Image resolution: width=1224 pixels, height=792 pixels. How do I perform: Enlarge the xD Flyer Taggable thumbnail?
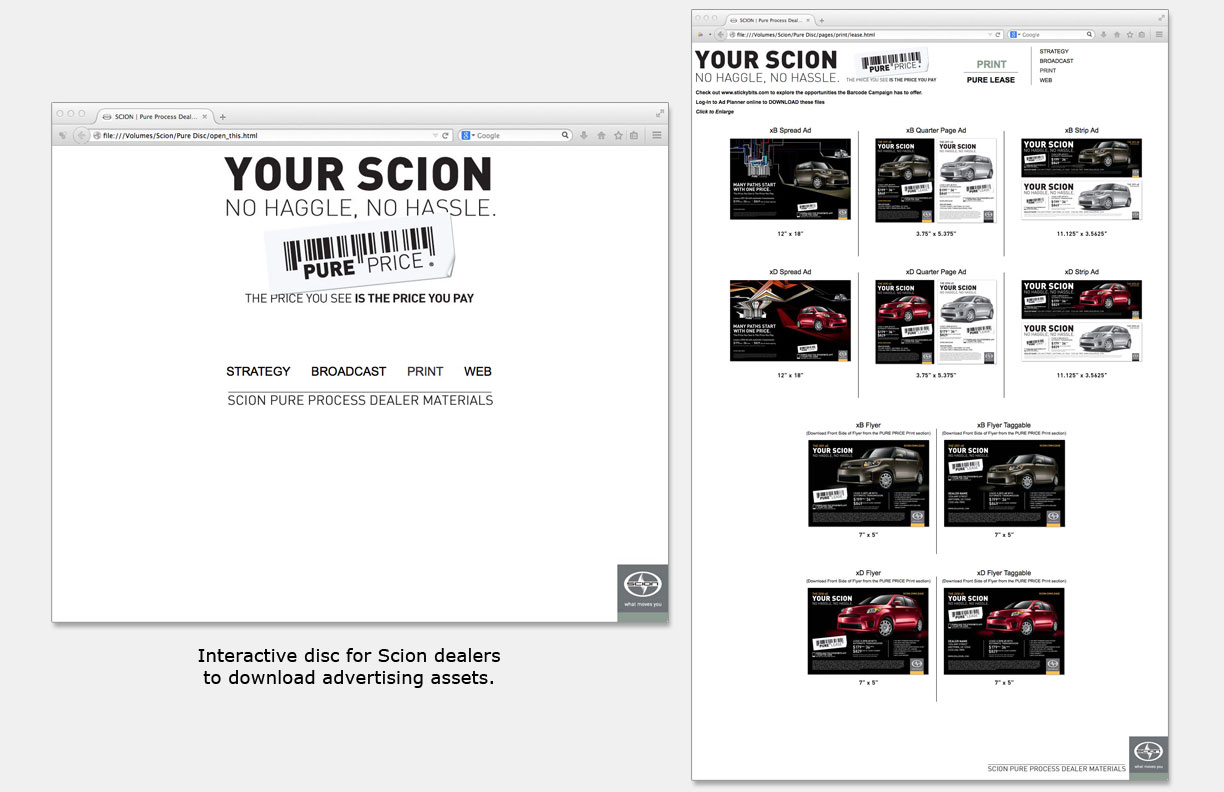click(1004, 631)
